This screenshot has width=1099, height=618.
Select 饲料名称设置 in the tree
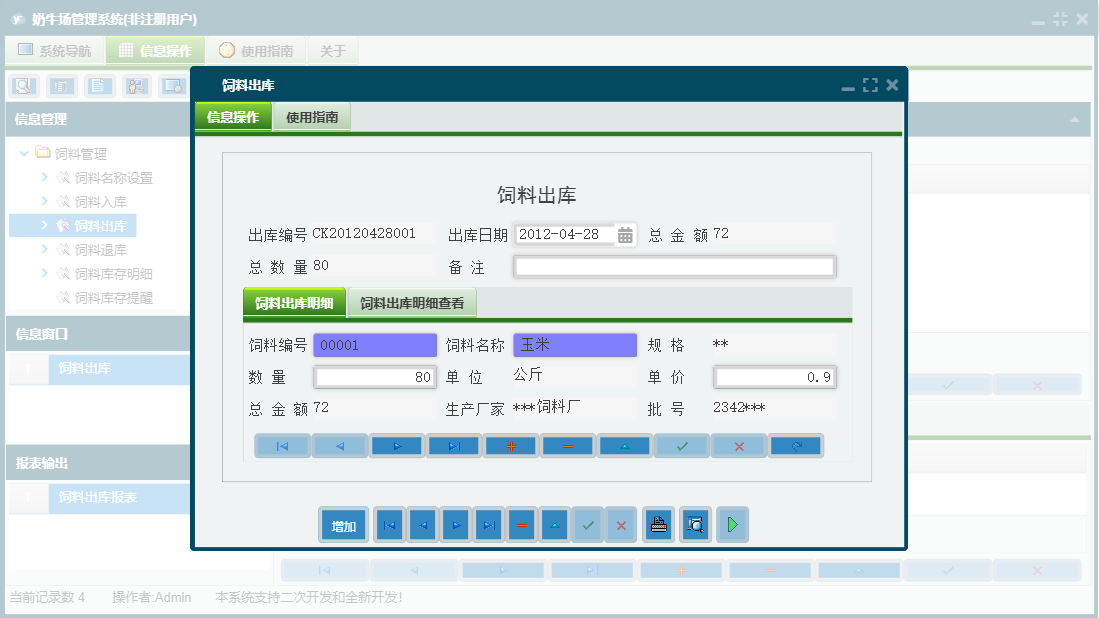coord(113,178)
